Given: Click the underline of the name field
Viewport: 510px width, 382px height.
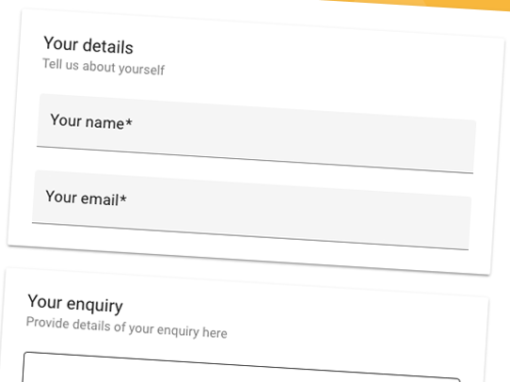Looking at the screenshot, I should point(255,160).
